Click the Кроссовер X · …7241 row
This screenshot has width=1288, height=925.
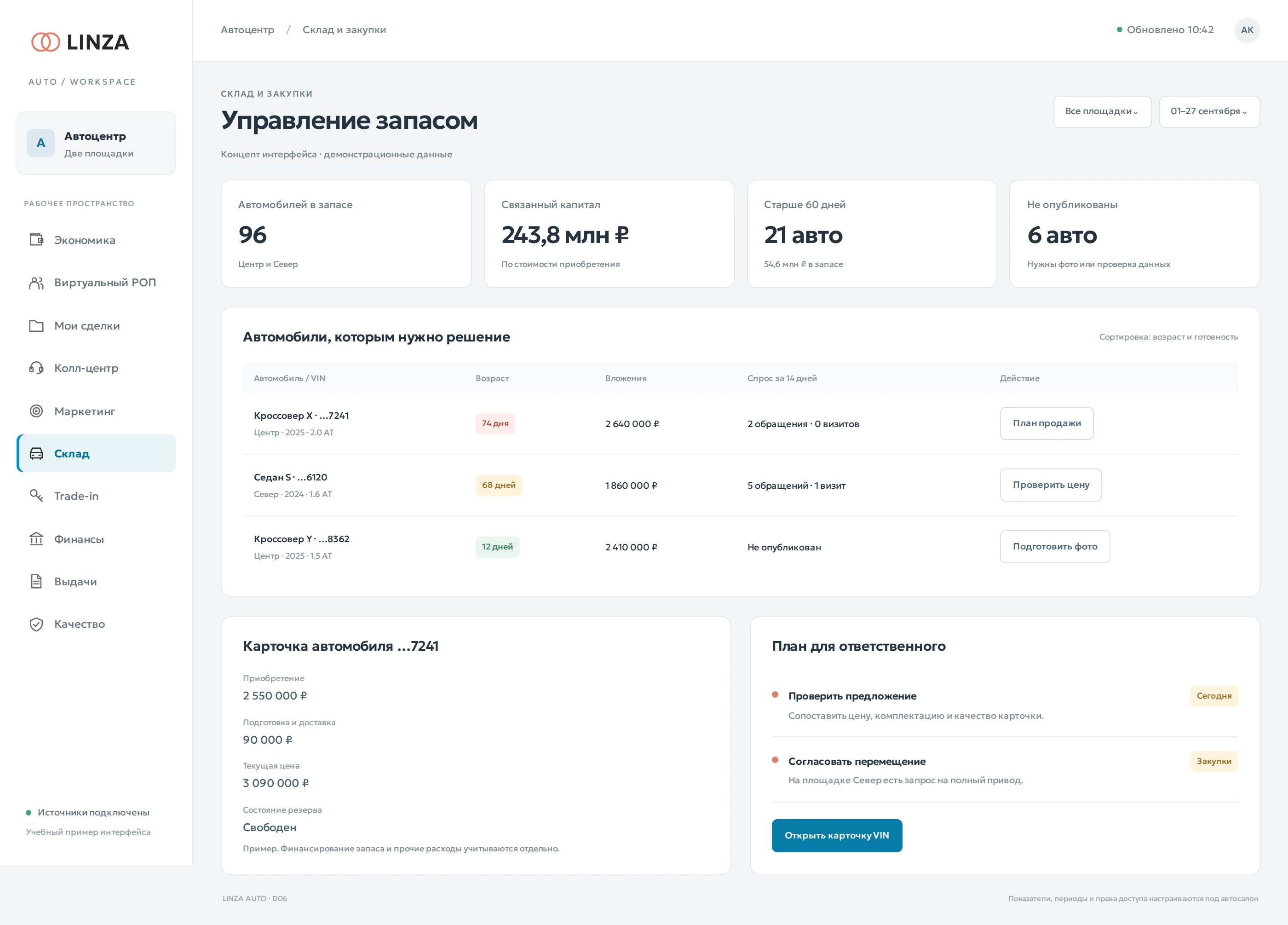740,424
